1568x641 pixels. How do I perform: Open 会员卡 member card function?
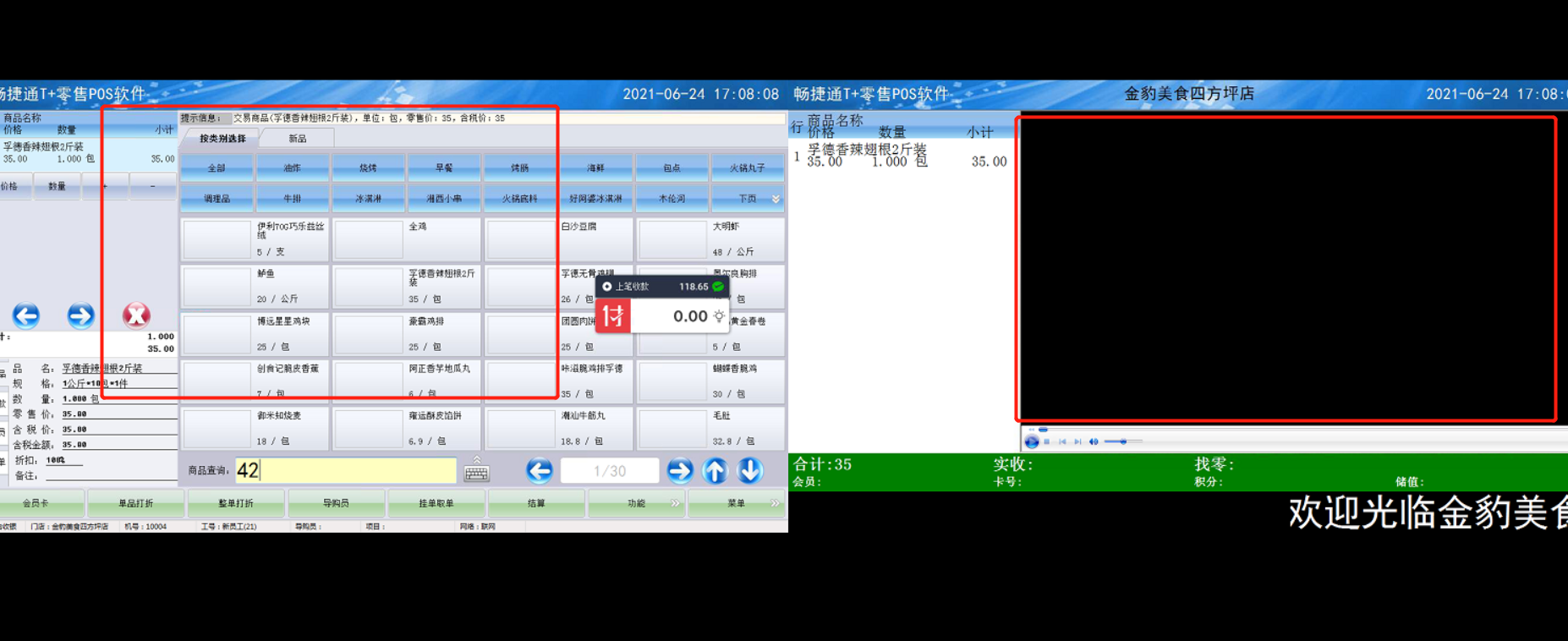(x=41, y=503)
